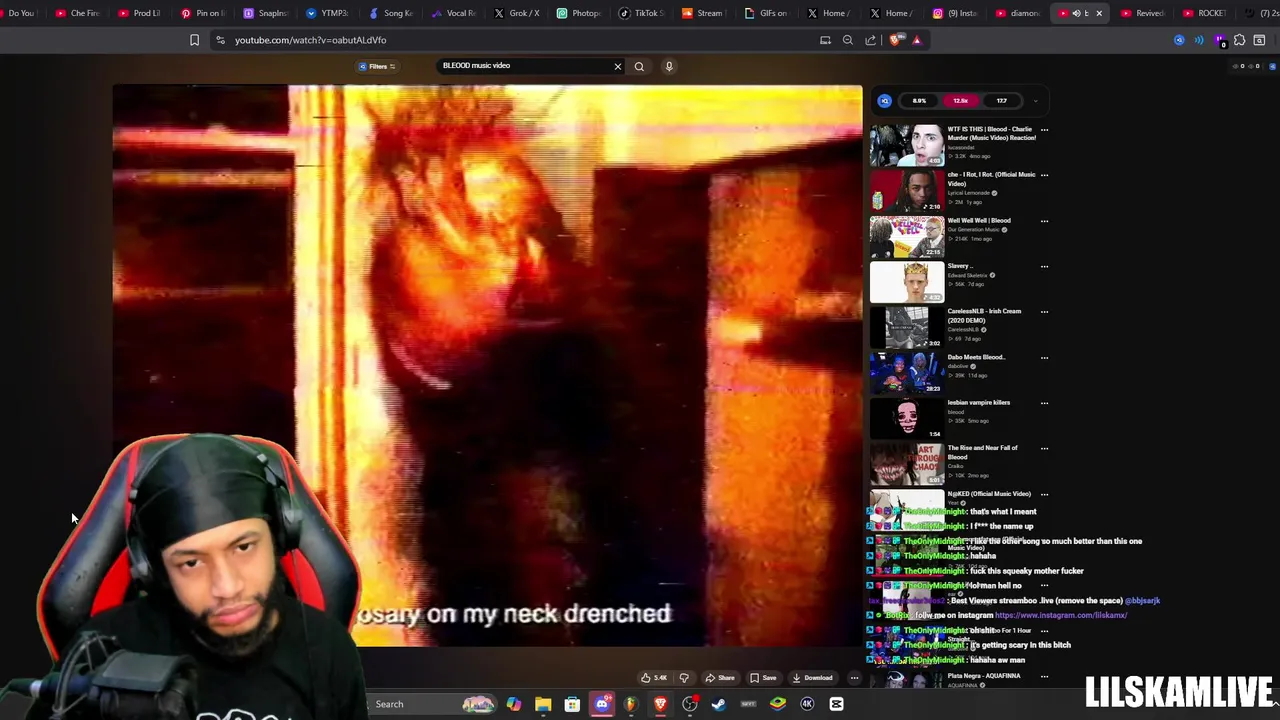This screenshot has height=720, width=1280.
Task: Open options for WTF IS THIS video
Action: pos(1044,129)
